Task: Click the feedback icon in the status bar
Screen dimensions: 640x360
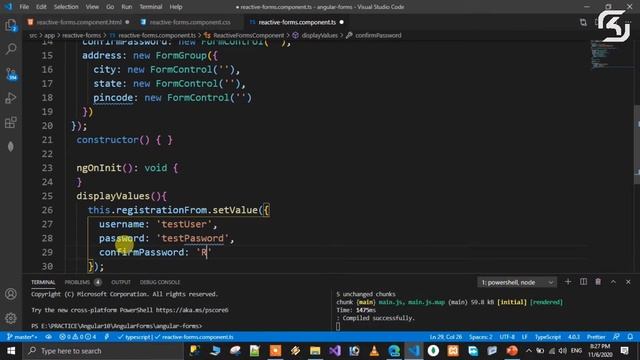Action: click(x=616, y=337)
